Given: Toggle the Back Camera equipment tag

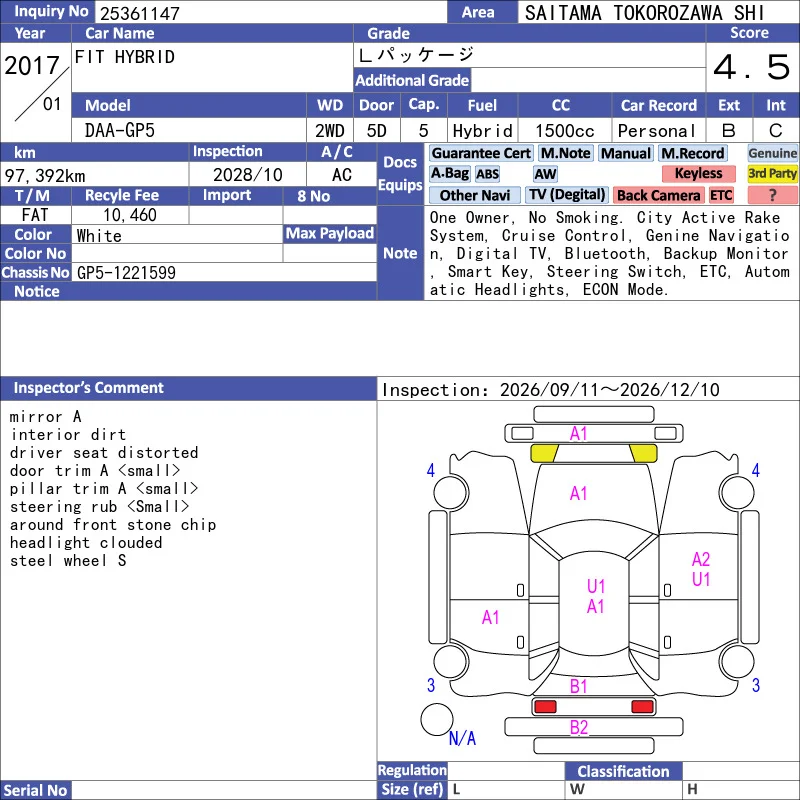Looking at the screenshot, I should [658, 195].
